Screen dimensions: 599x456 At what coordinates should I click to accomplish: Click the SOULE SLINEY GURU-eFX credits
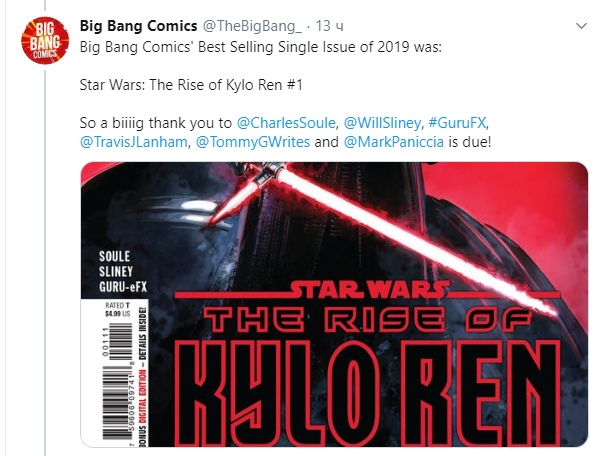(123, 272)
